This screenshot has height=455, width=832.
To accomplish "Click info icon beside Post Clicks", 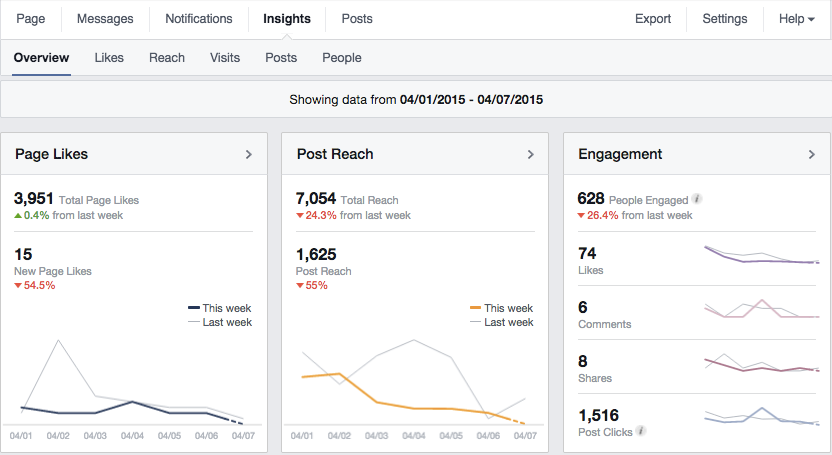I will [x=641, y=431].
